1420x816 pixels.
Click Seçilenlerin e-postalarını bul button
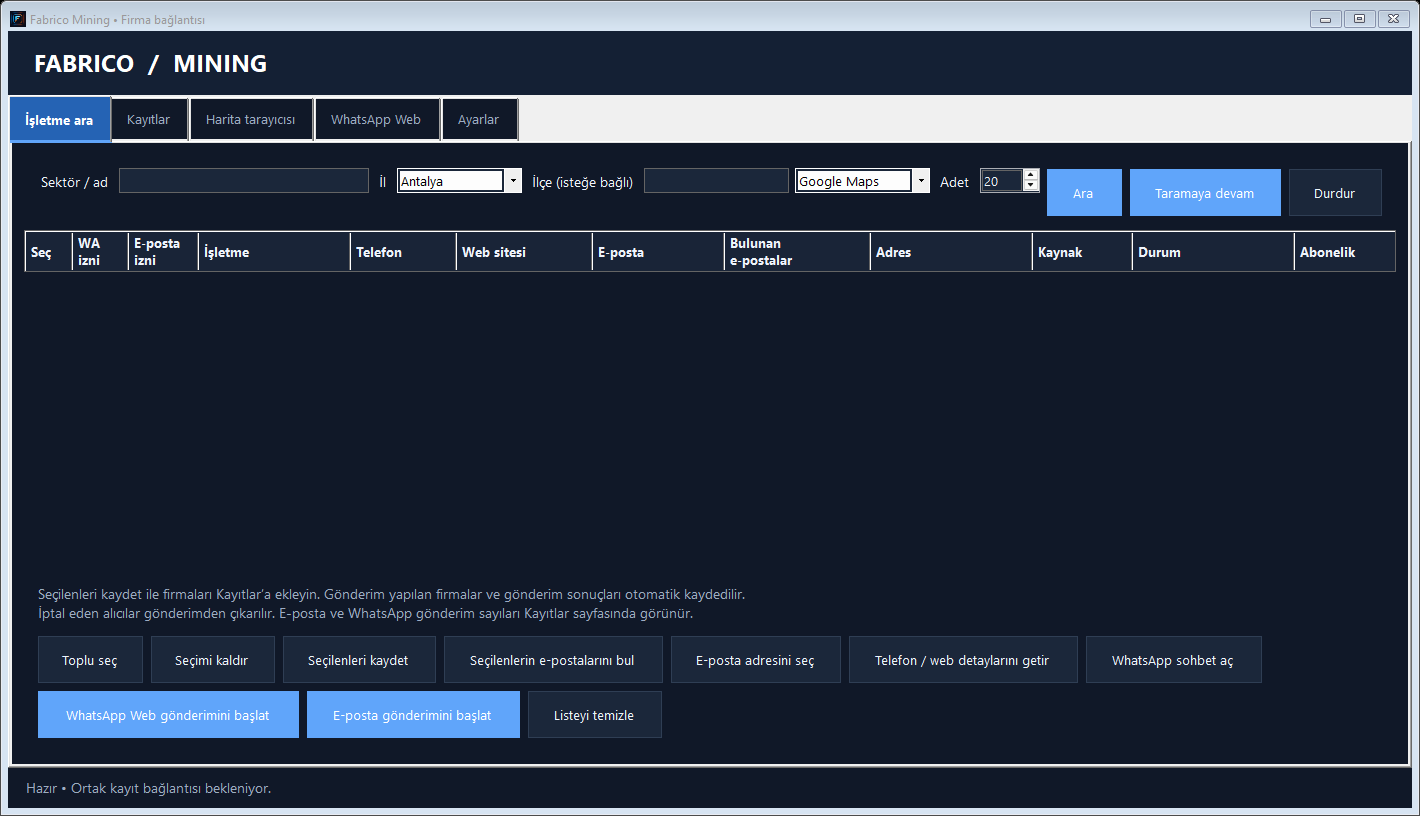[x=553, y=660]
